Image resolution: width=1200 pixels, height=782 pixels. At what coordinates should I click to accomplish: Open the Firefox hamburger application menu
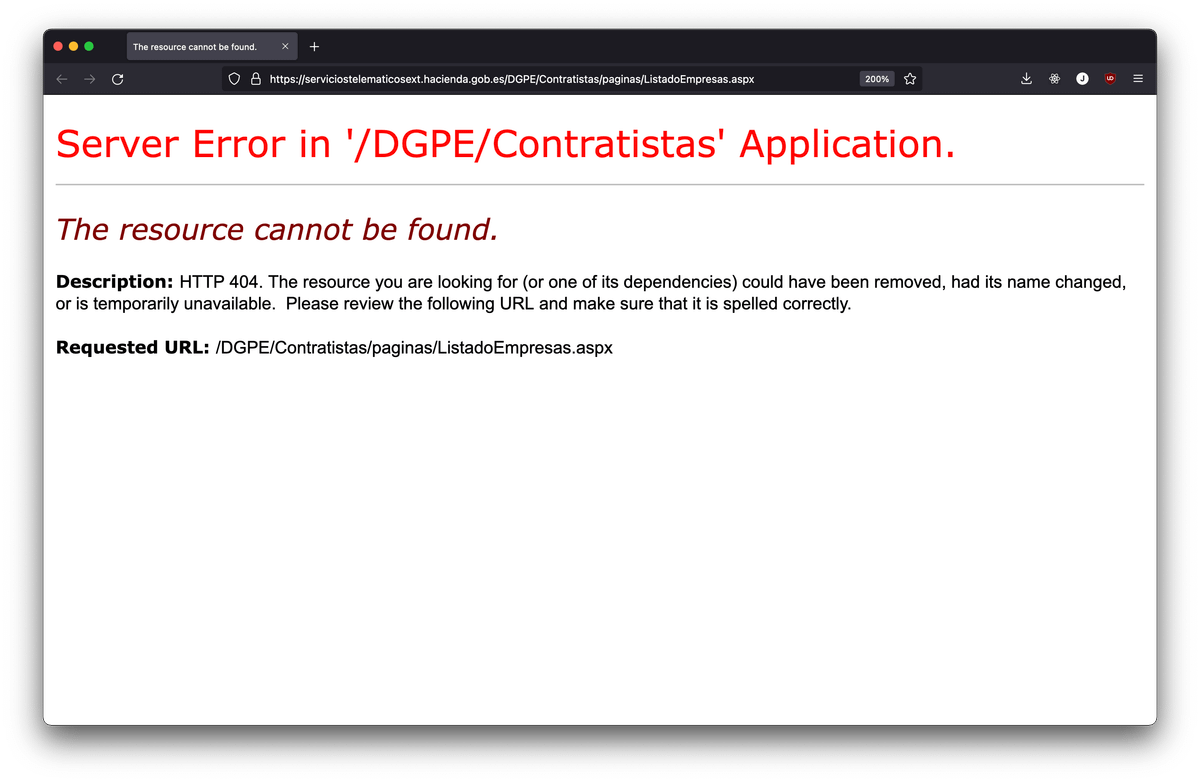click(x=1138, y=79)
